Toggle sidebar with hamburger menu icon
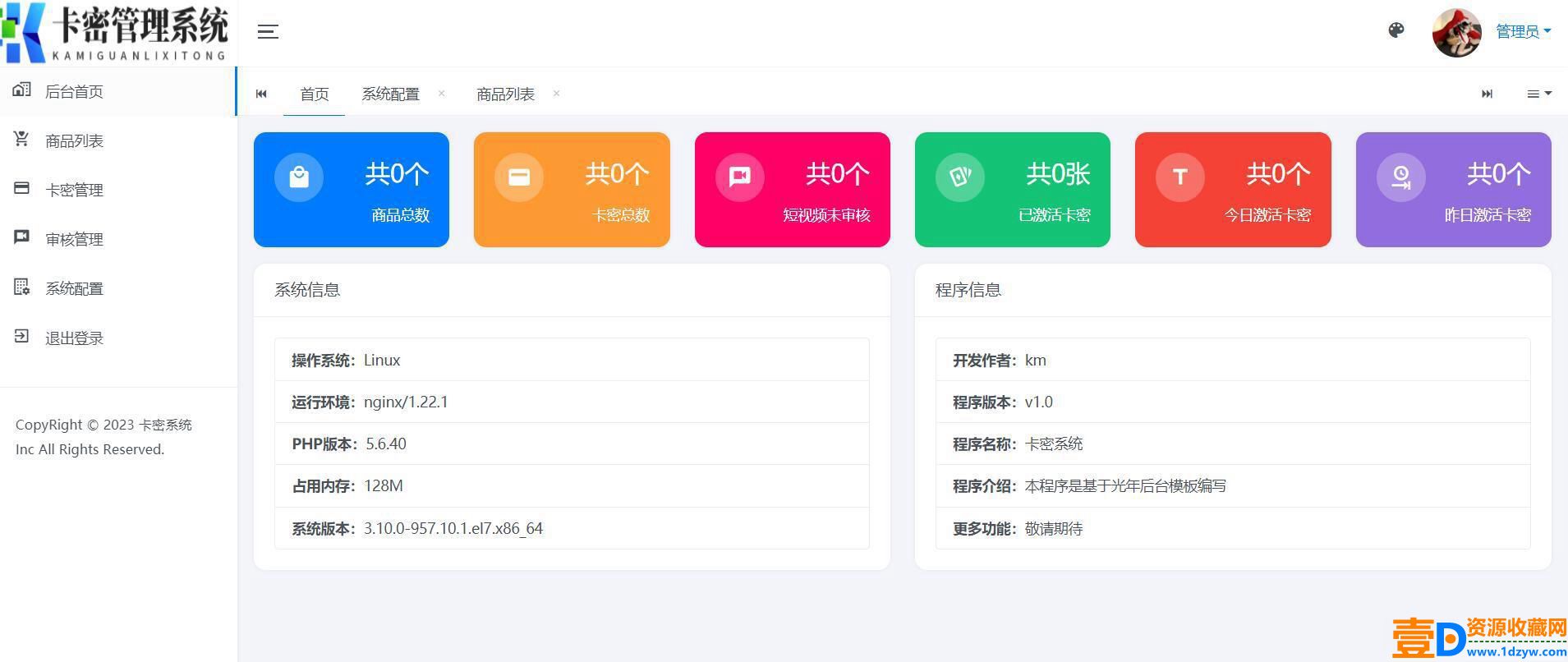 [x=268, y=32]
